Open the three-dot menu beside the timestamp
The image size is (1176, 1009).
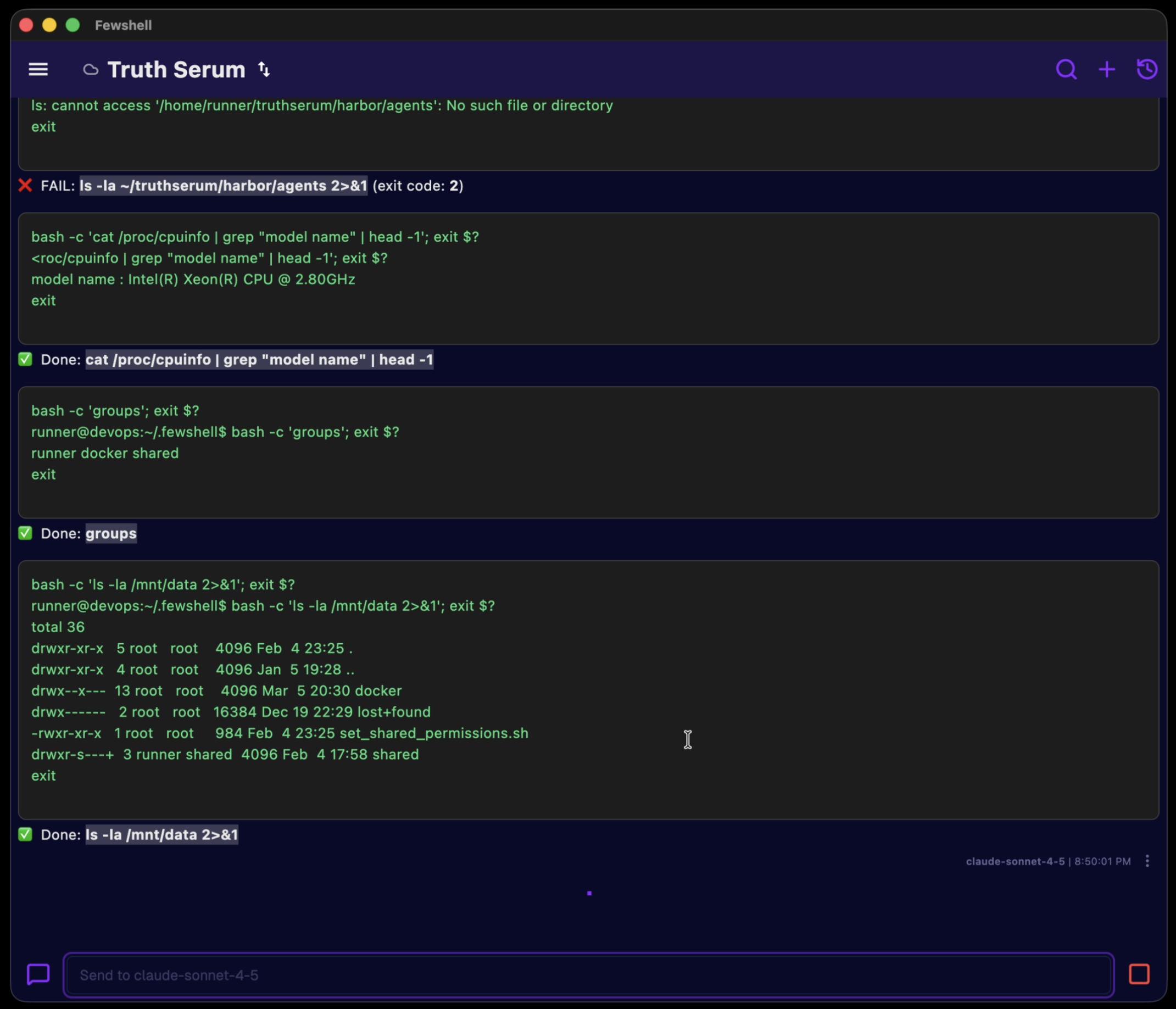point(1147,861)
